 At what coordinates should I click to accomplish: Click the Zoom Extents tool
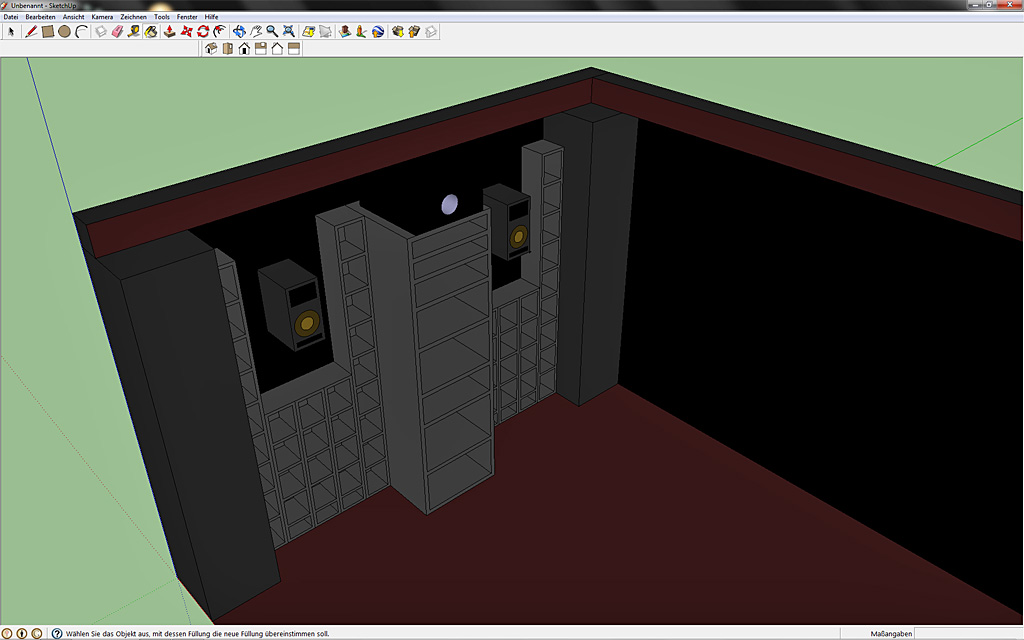pyautogui.click(x=289, y=32)
